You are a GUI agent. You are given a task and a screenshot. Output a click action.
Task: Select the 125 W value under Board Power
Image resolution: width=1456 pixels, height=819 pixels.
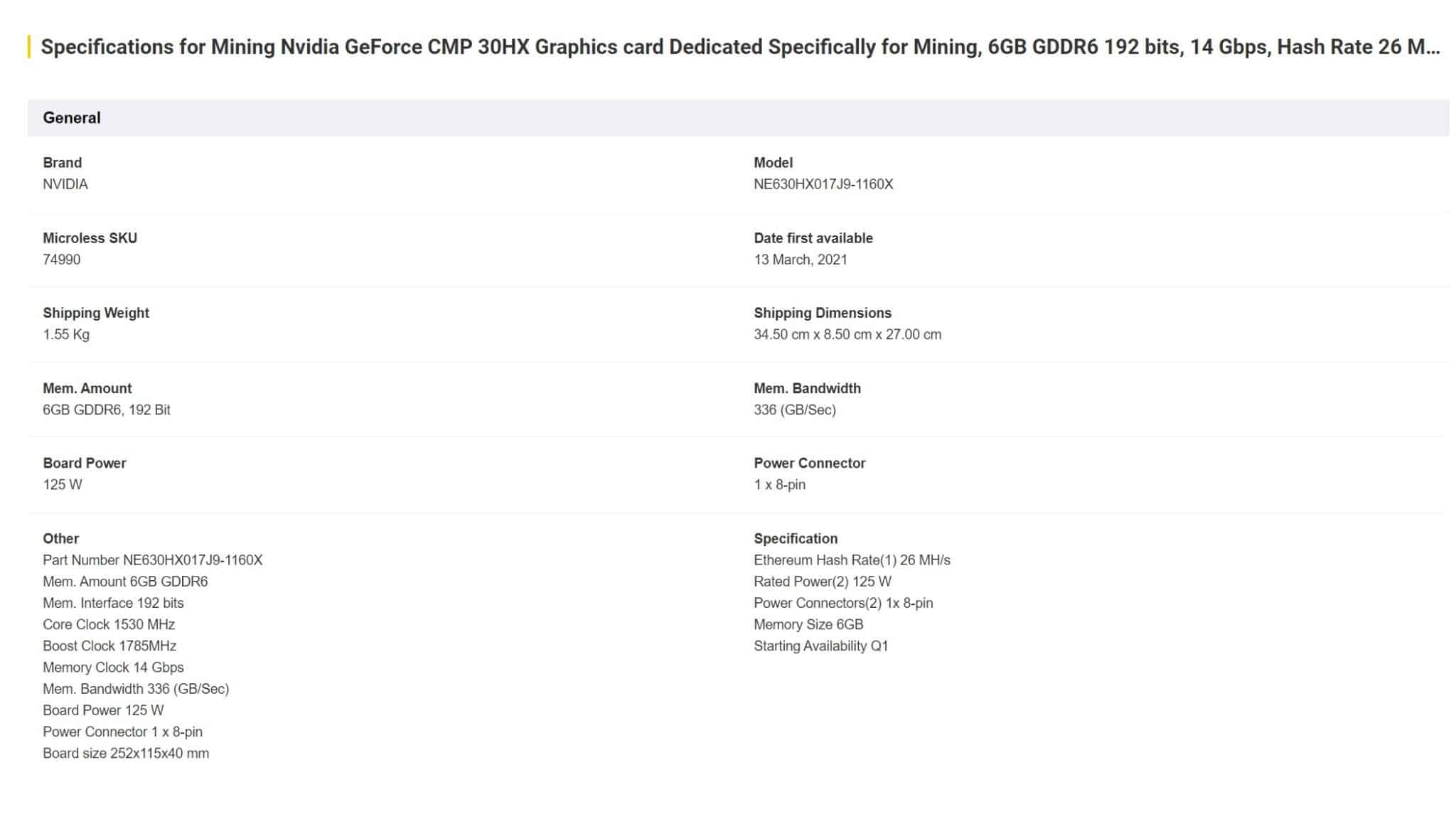pyautogui.click(x=63, y=484)
